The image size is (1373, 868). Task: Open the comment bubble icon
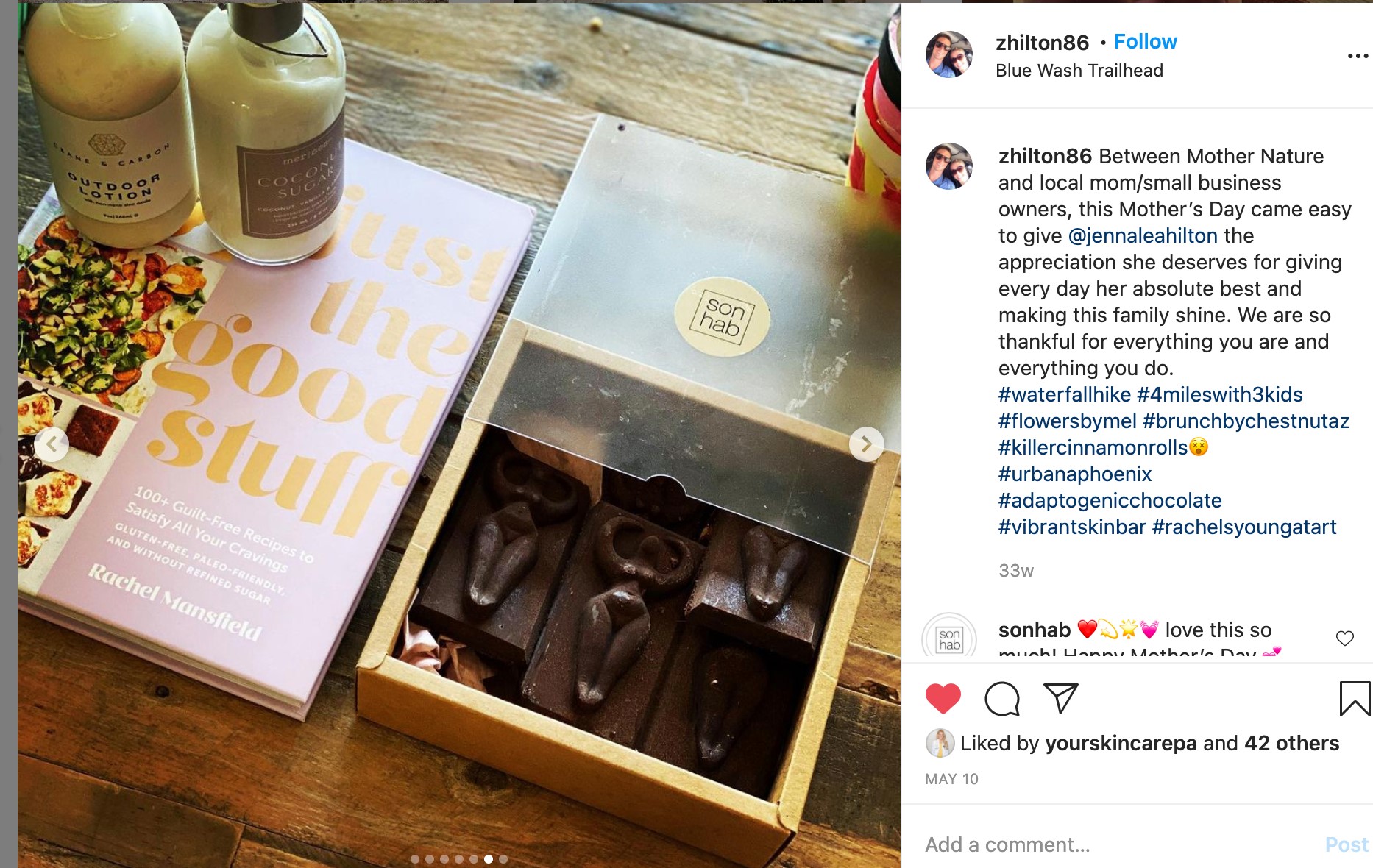(1002, 698)
